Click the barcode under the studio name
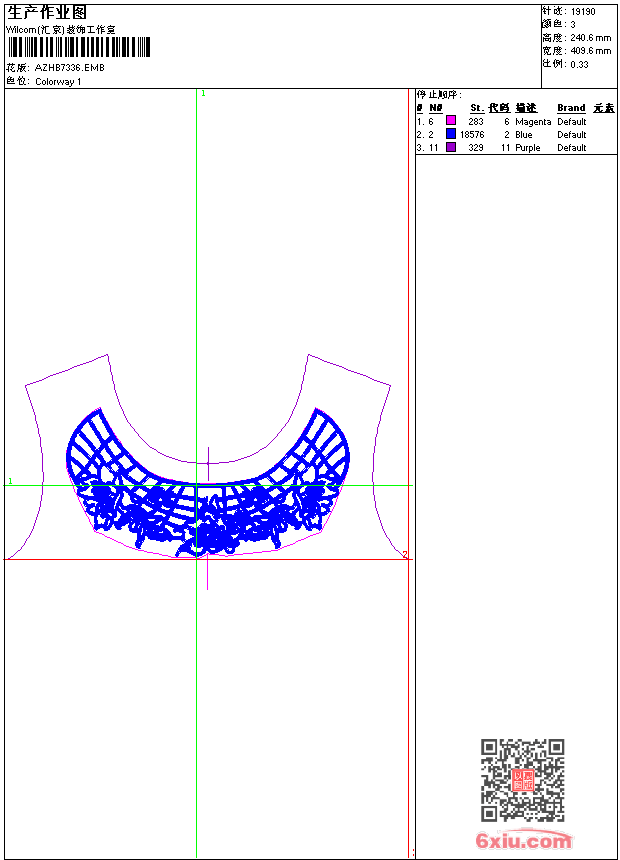This screenshot has height=860, width=620. (78, 47)
